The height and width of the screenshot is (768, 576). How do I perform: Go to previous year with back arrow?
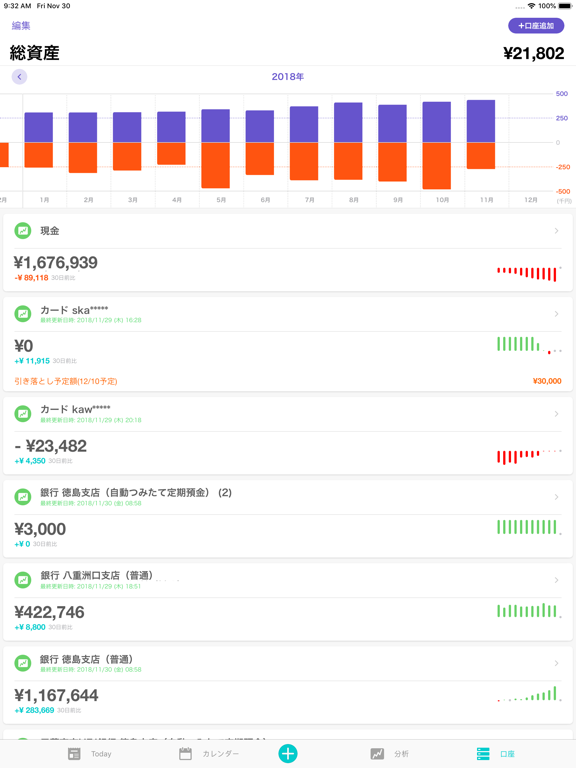(20, 77)
